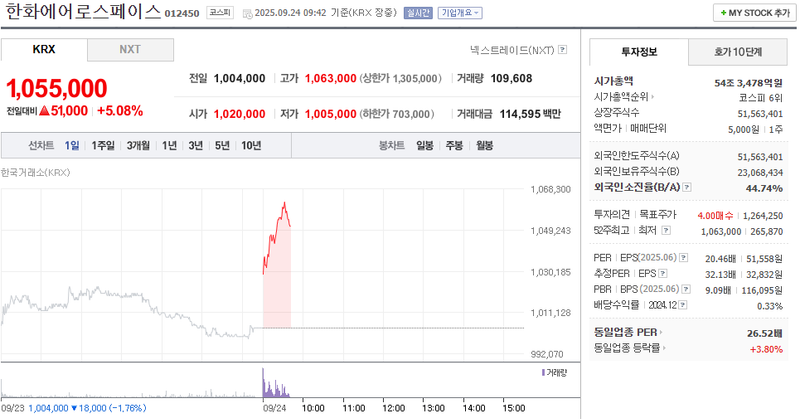Show the 10년 chart period
Screen dimensions: 800x419
tap(251, 145)
